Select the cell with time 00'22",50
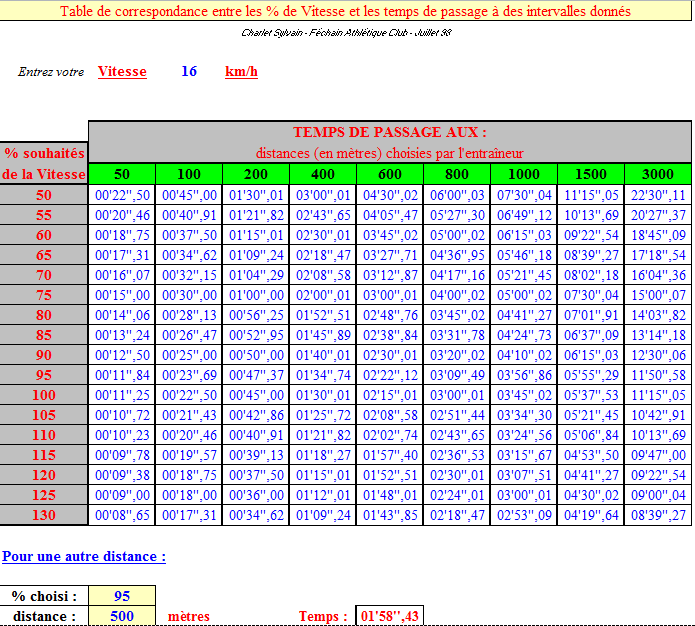The height and width of the screenshot is (626, 695). 122,195
